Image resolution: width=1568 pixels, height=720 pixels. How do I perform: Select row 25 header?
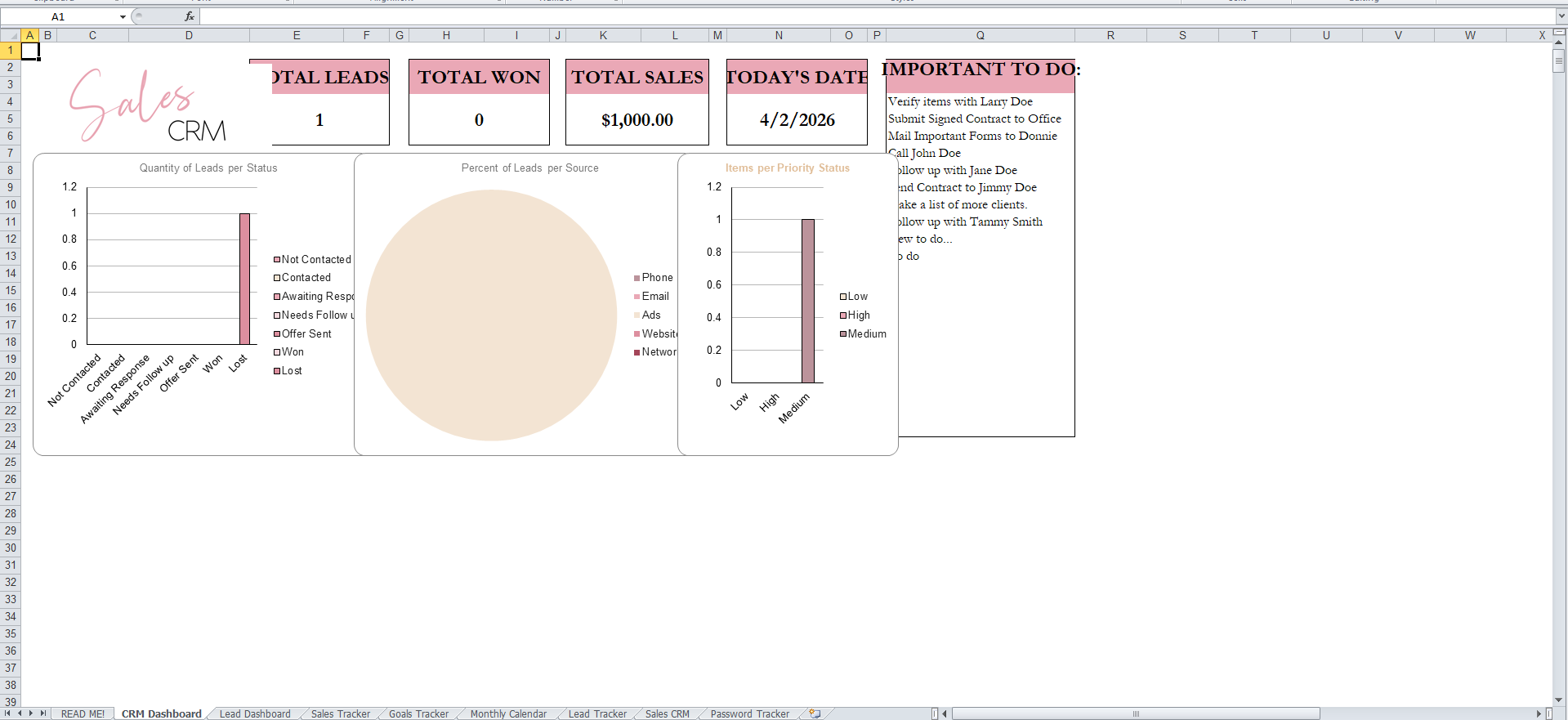coord(10,462)
